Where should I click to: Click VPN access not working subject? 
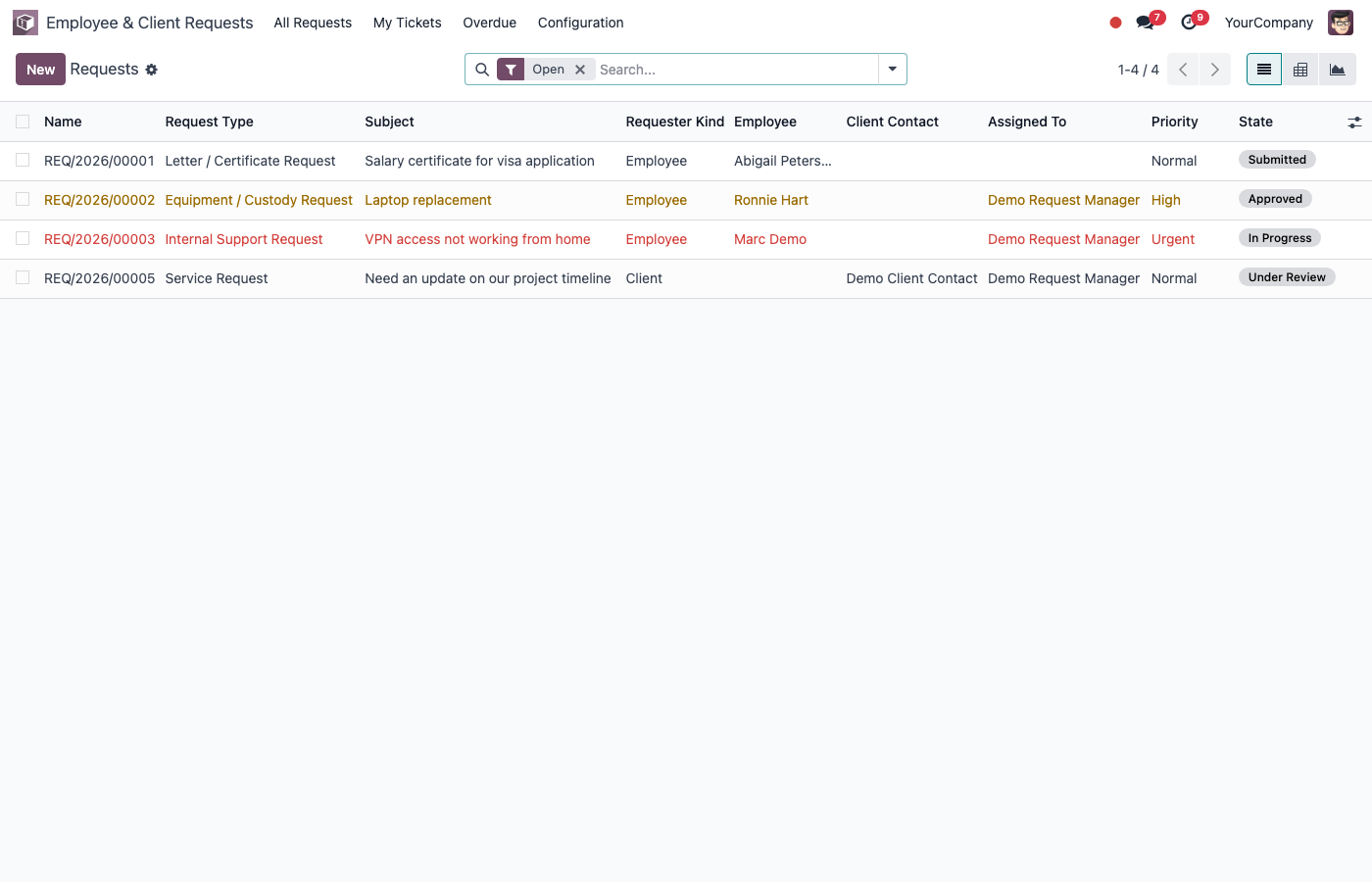click(x=477, y=239)
